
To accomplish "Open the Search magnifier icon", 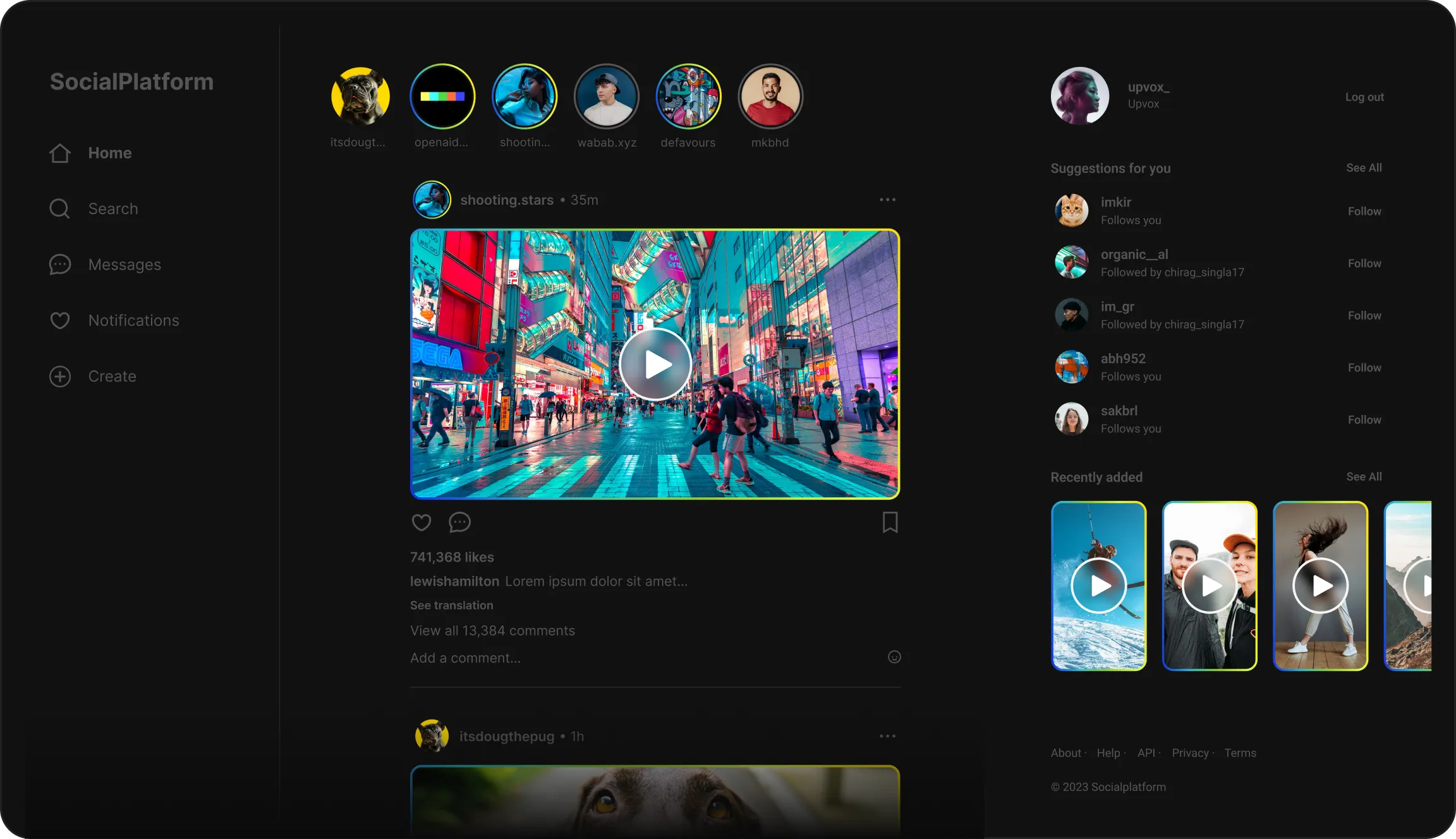I will [60, 208].
